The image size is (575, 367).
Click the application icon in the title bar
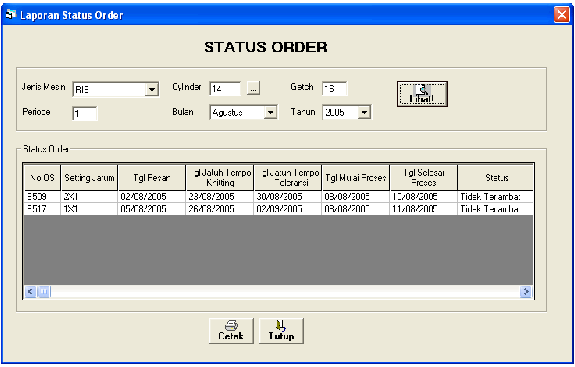11,15
